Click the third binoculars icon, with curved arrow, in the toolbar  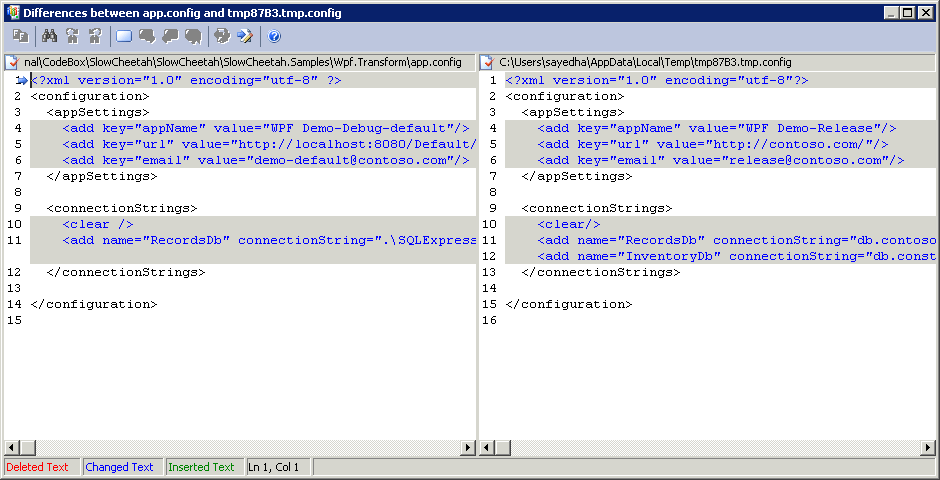coord(95,37)
